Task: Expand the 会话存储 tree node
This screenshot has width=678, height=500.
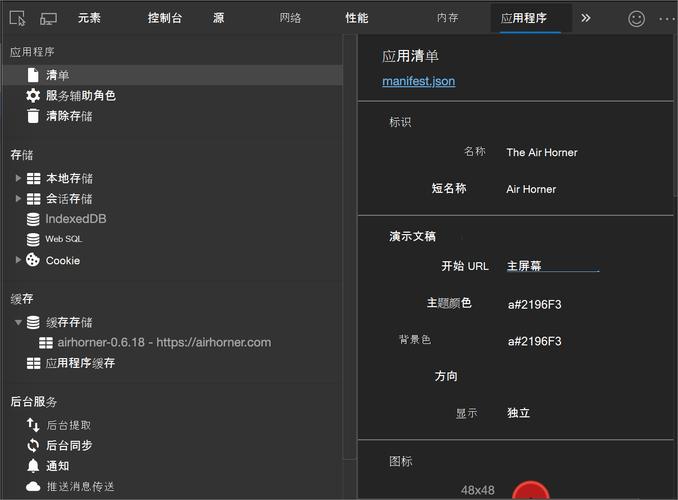Action: [x=18, y=199]
